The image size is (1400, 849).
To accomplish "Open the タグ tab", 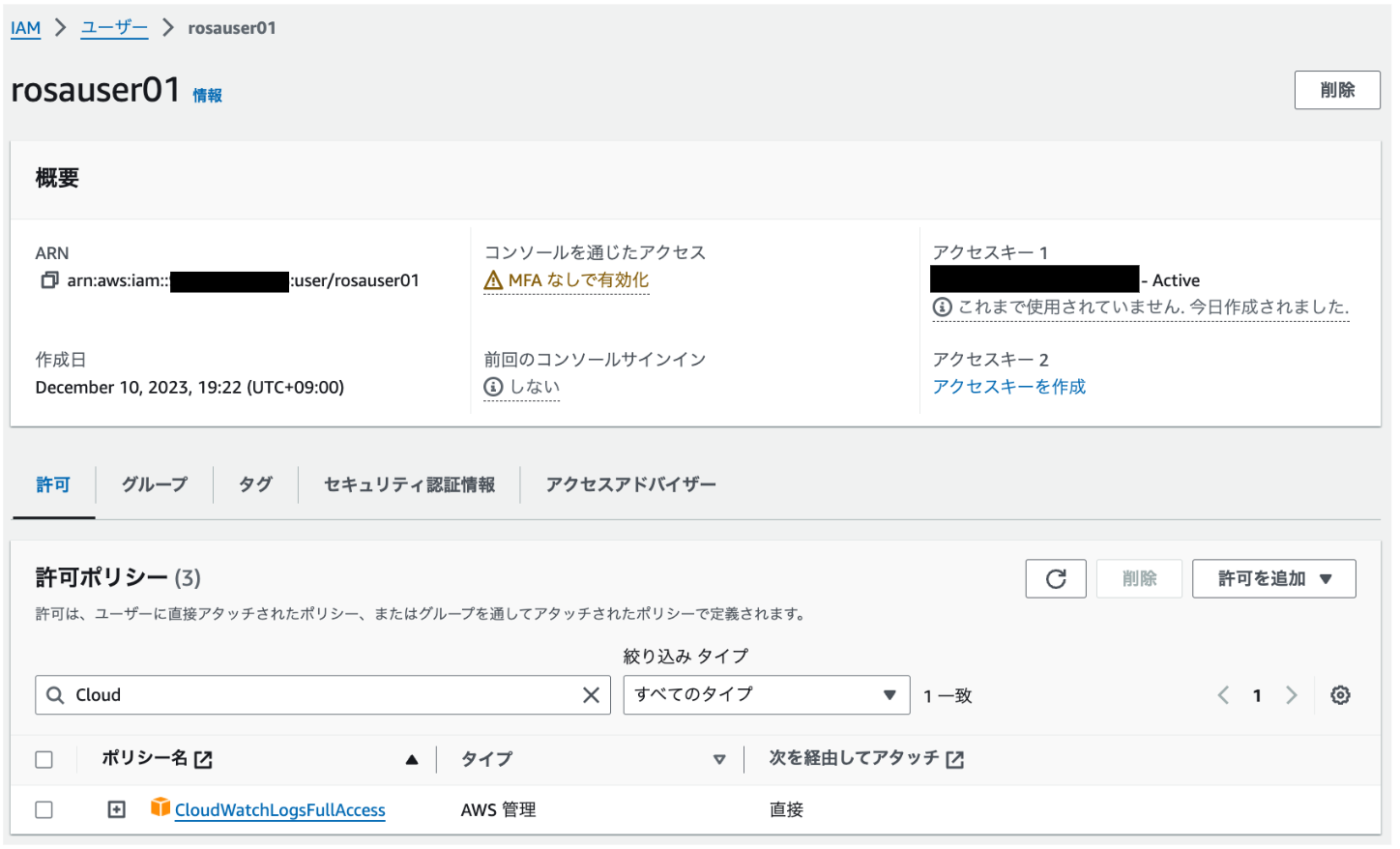I will 255,485.
